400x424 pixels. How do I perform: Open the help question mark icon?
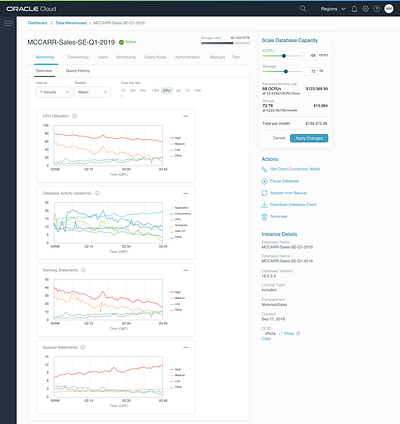[x=377, y=9]
